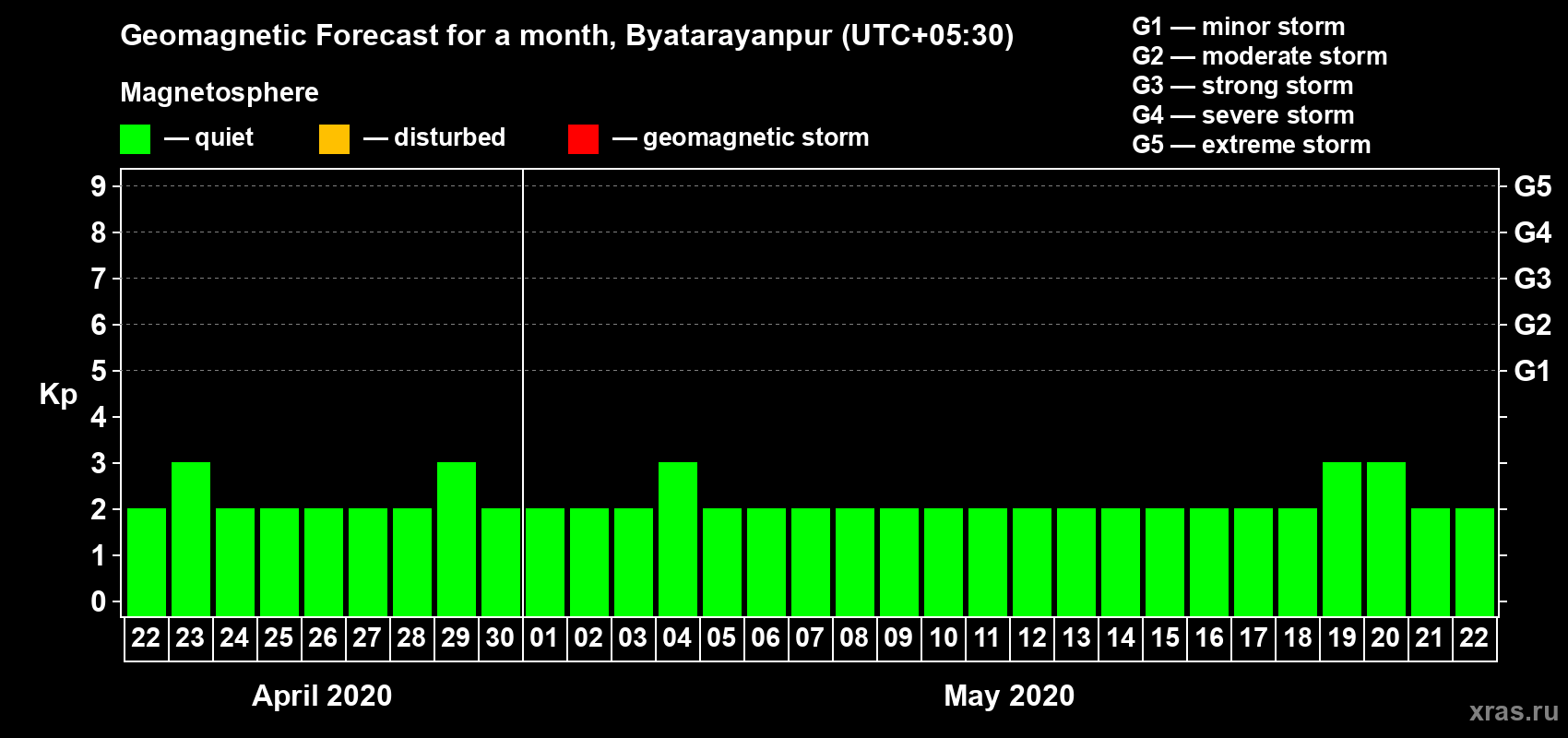Click date label 10 in May
The height and width of the screenshot is (738, 1568).
tap(943, 637)
